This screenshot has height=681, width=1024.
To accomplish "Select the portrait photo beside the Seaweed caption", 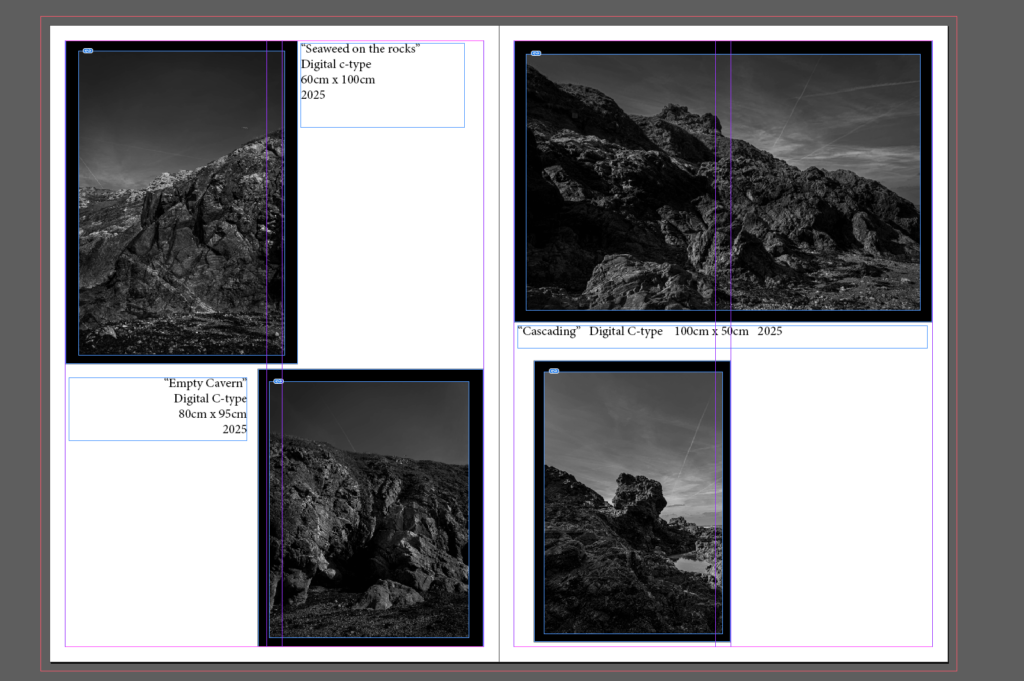I will [x=181, y=202].
